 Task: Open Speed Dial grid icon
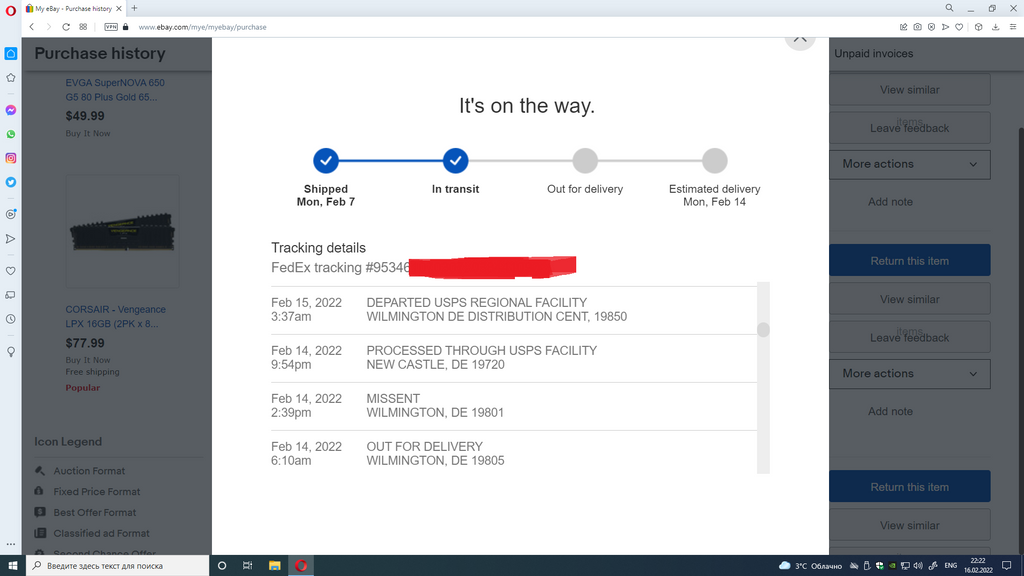coord(83,27)
